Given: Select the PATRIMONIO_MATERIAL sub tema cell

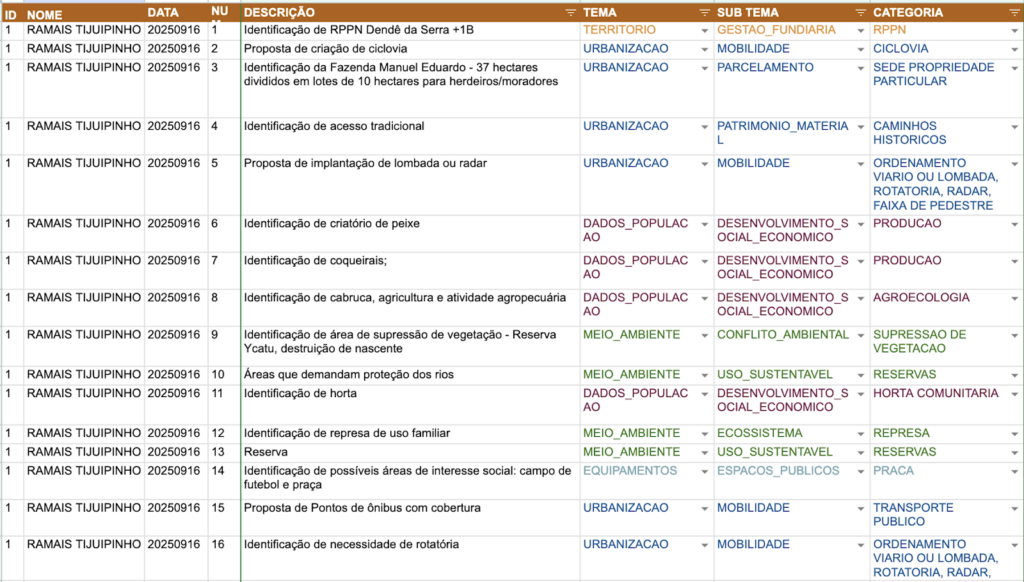Looking at the screenshot, I should coord(780,133).
